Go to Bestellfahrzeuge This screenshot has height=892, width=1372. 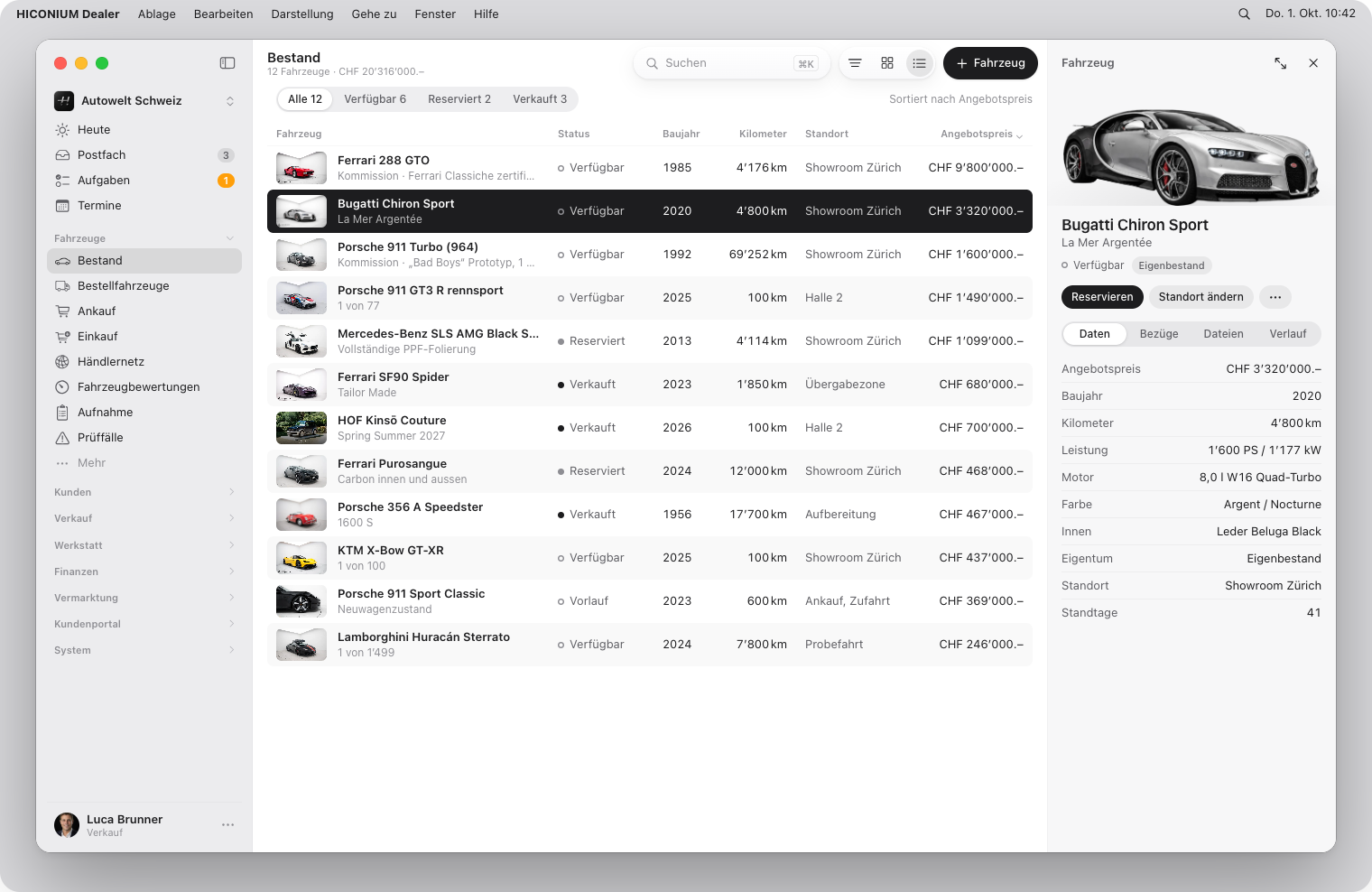click(144, 286)
